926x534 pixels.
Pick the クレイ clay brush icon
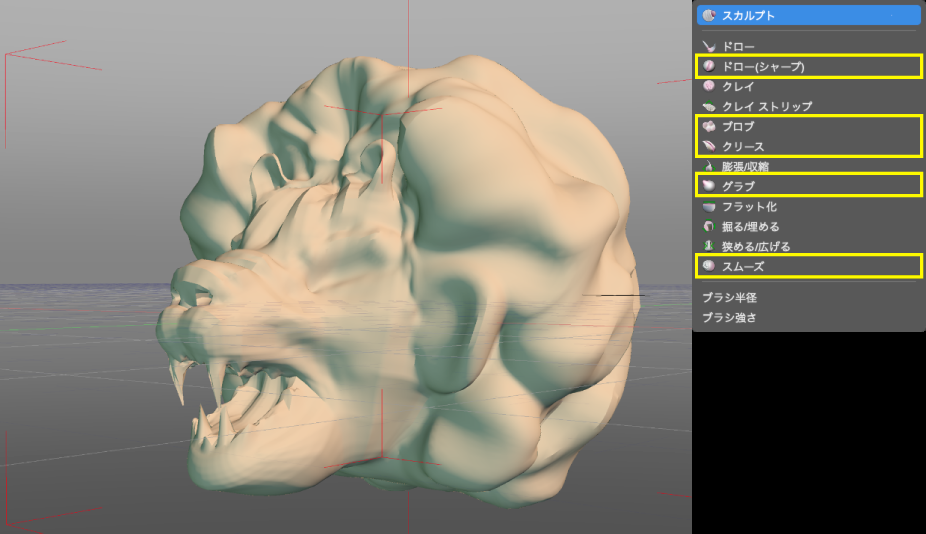tap(709, 86)
